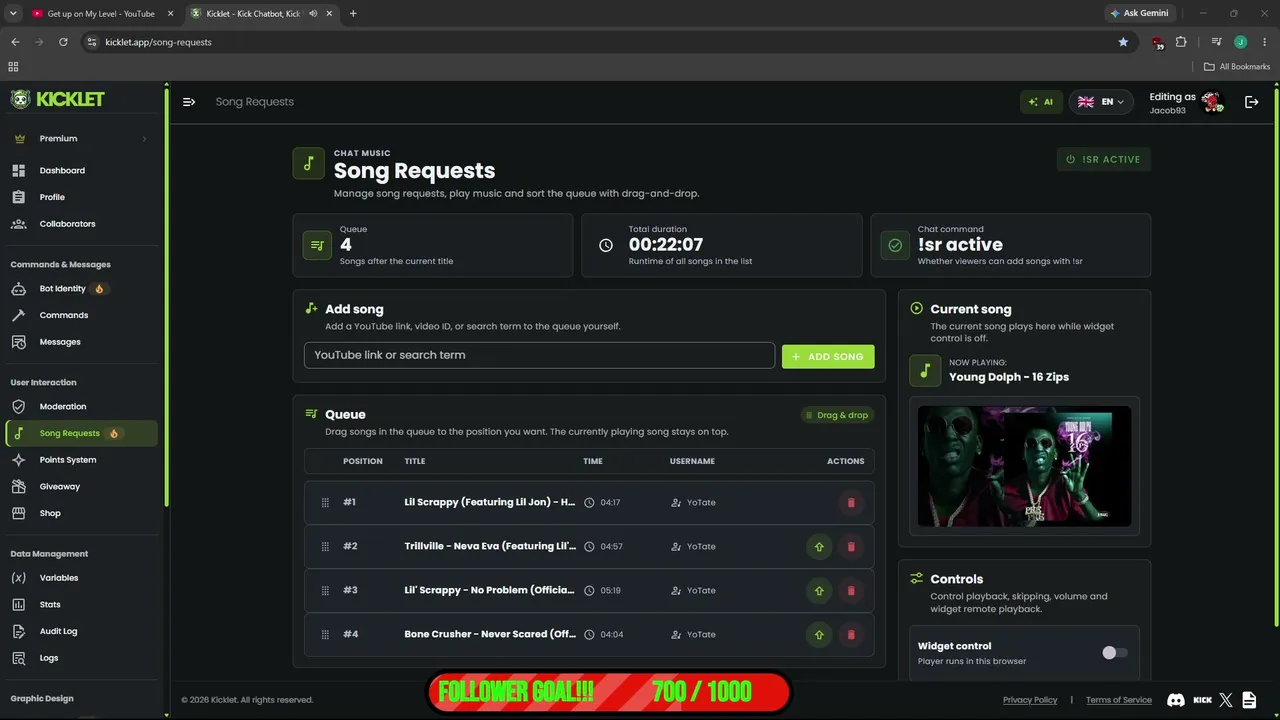
Task: Delete Lil Scrappy queue entry #1
Action: (x=851, y=502)
